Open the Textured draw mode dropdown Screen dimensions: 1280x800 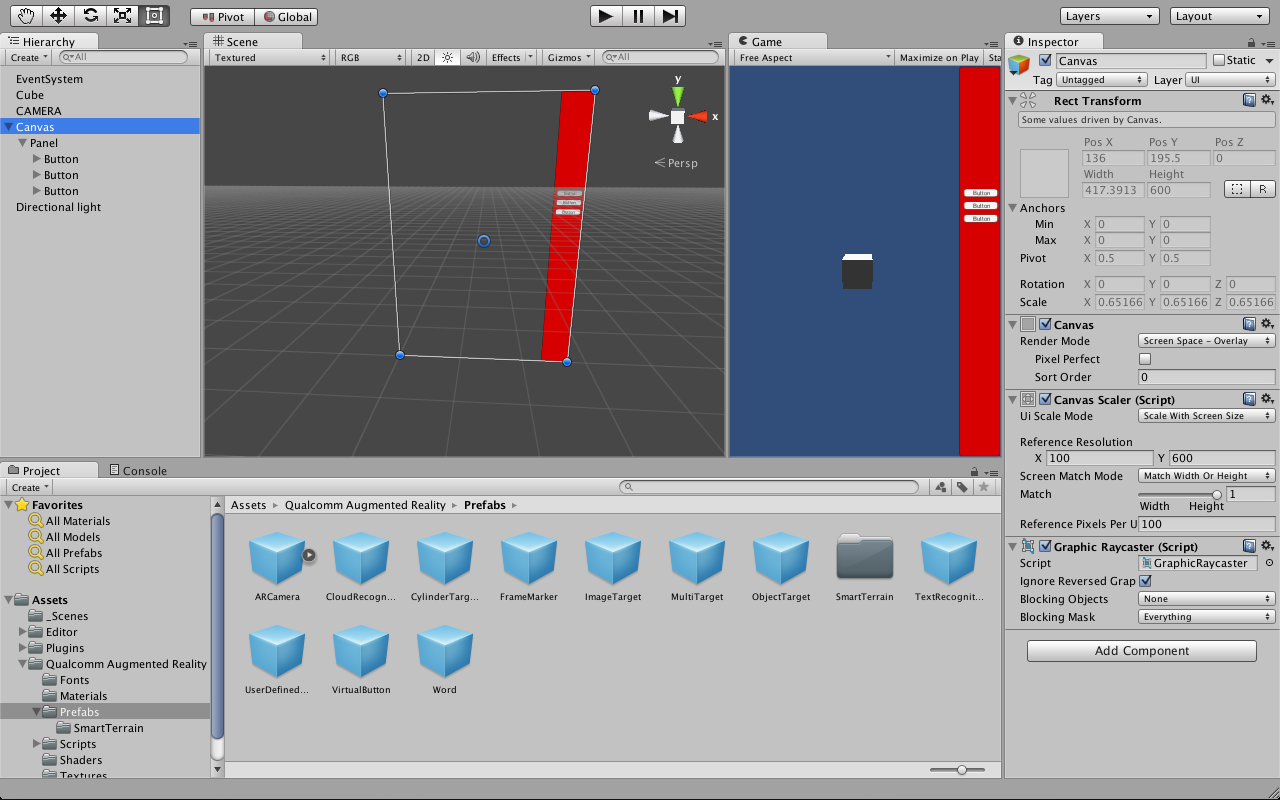(x=270, y=58)
